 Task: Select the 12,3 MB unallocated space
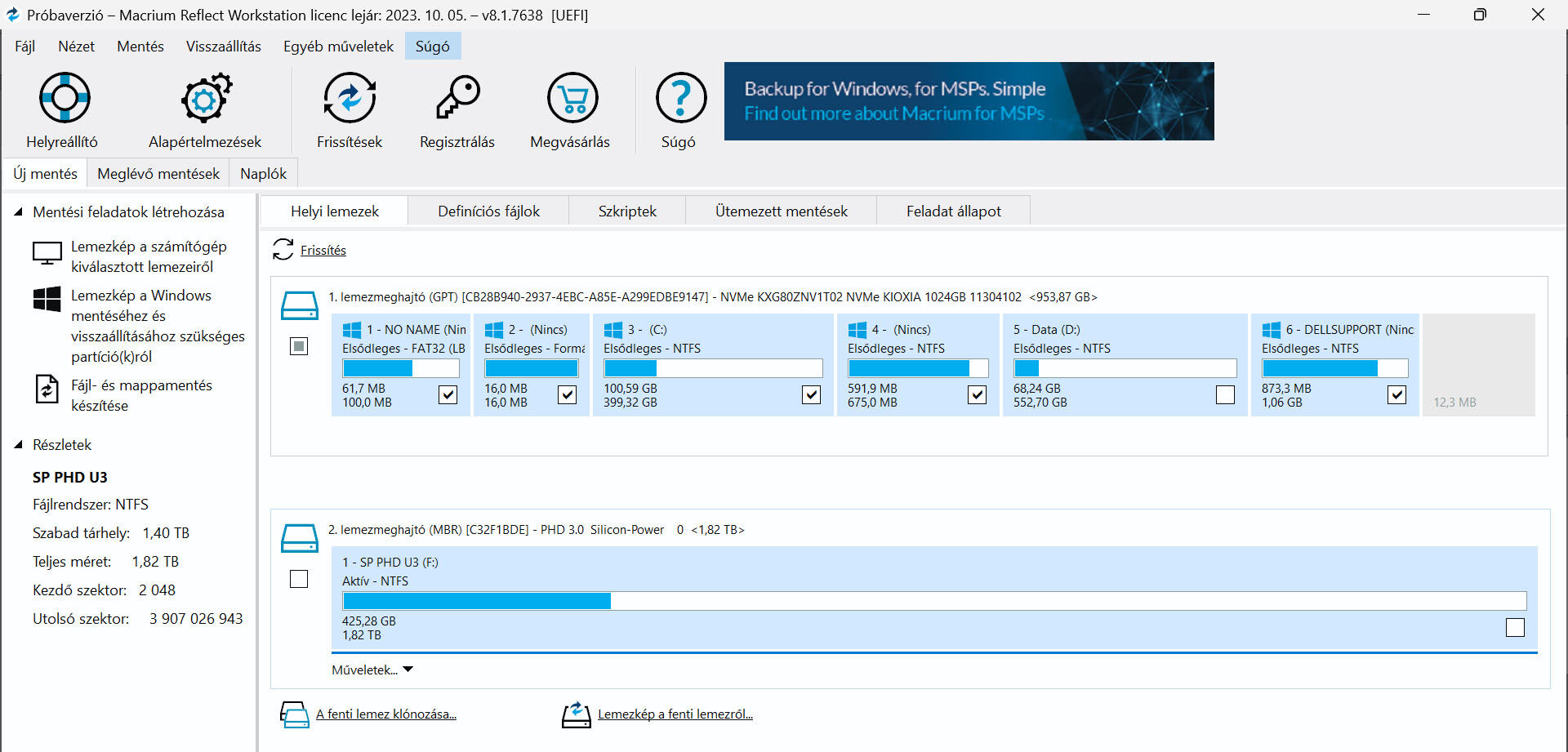click(x=1479, y=365)
